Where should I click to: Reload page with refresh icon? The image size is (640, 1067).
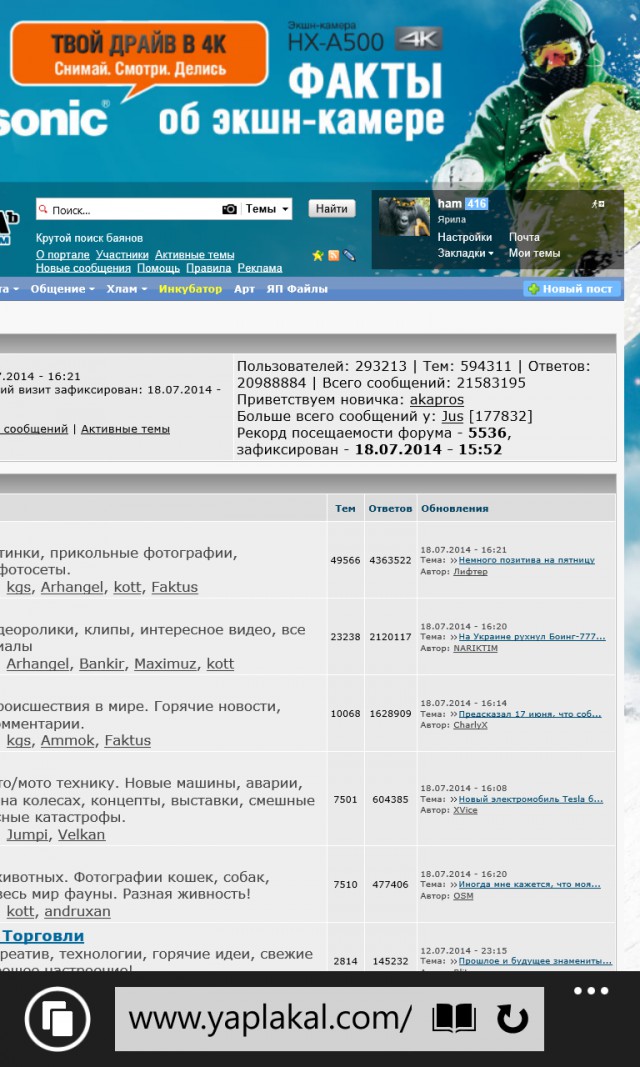[511, 1019]
